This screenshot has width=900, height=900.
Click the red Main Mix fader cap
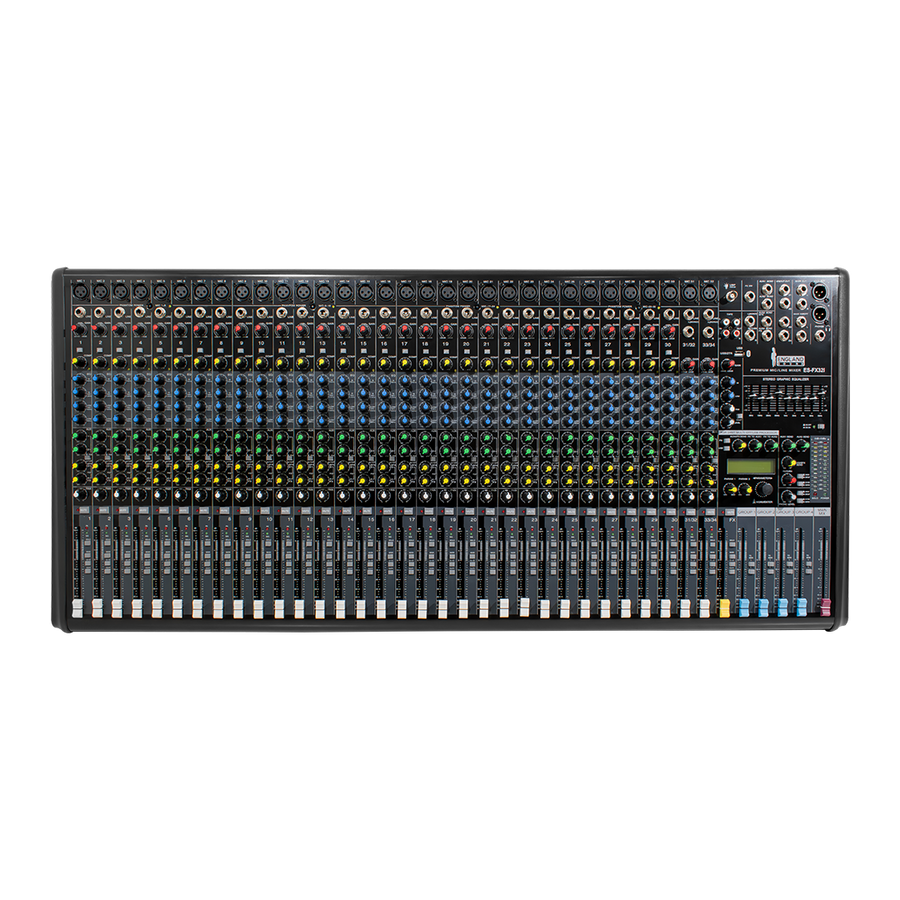point(825,608)
